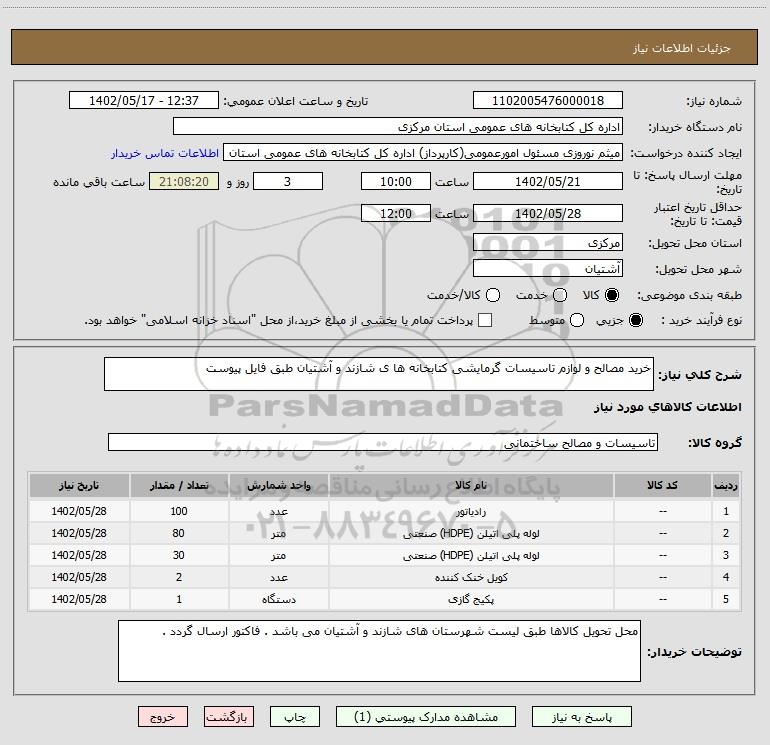Toggle the اسناد خزانه اسلامی payment checkbox
Screen dimensions: 770x745
[x=485, y=320]
